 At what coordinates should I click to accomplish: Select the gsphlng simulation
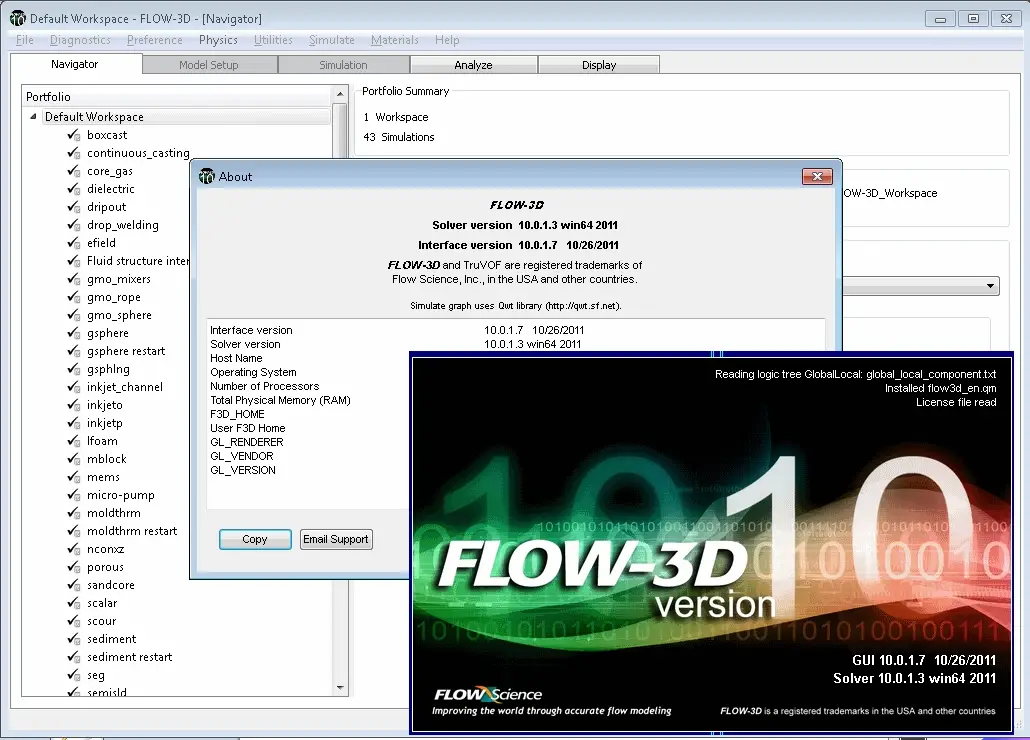(108, 369)
